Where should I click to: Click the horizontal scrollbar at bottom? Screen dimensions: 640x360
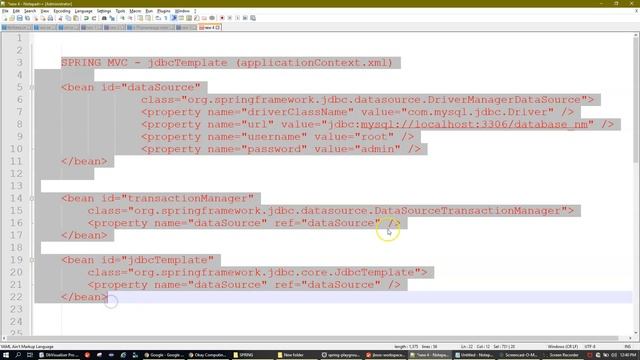312,338
